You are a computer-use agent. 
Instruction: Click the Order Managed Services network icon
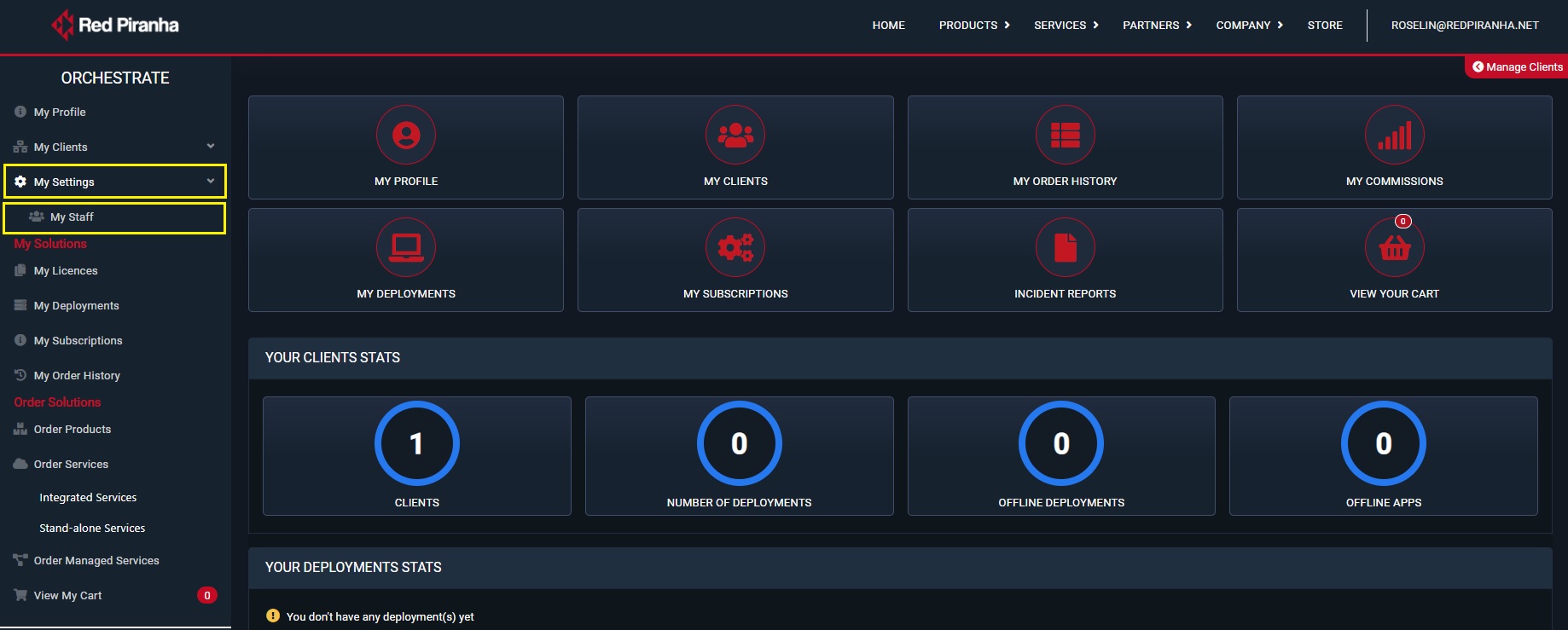point(20,560)
